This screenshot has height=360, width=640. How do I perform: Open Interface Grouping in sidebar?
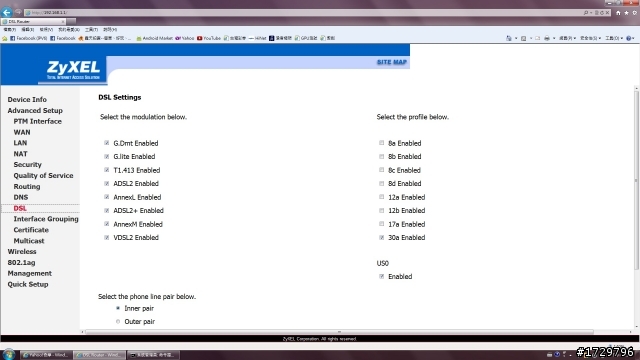46,219
